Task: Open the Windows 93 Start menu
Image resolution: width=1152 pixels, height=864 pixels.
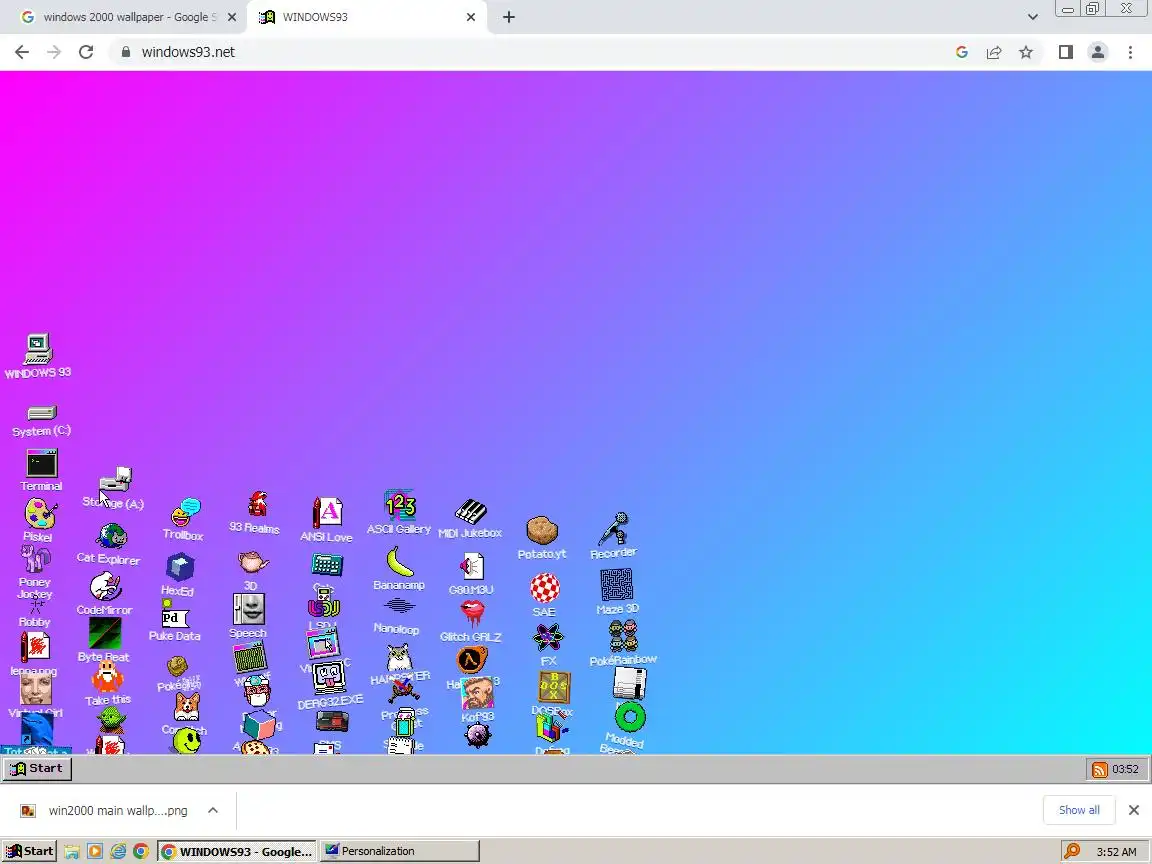Action: tap(37, 768)
